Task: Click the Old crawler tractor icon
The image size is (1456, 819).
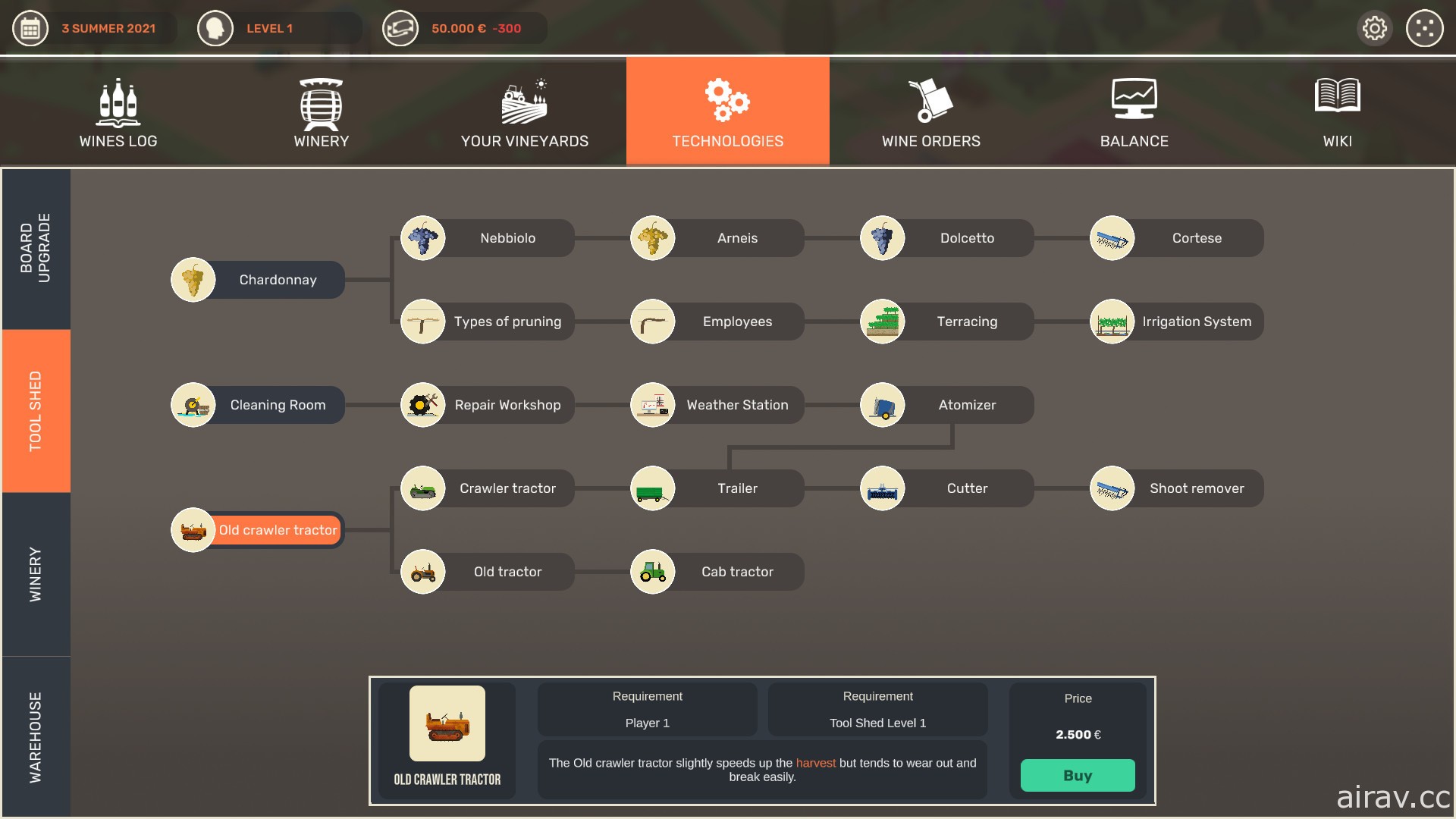Action: (192, 529)
